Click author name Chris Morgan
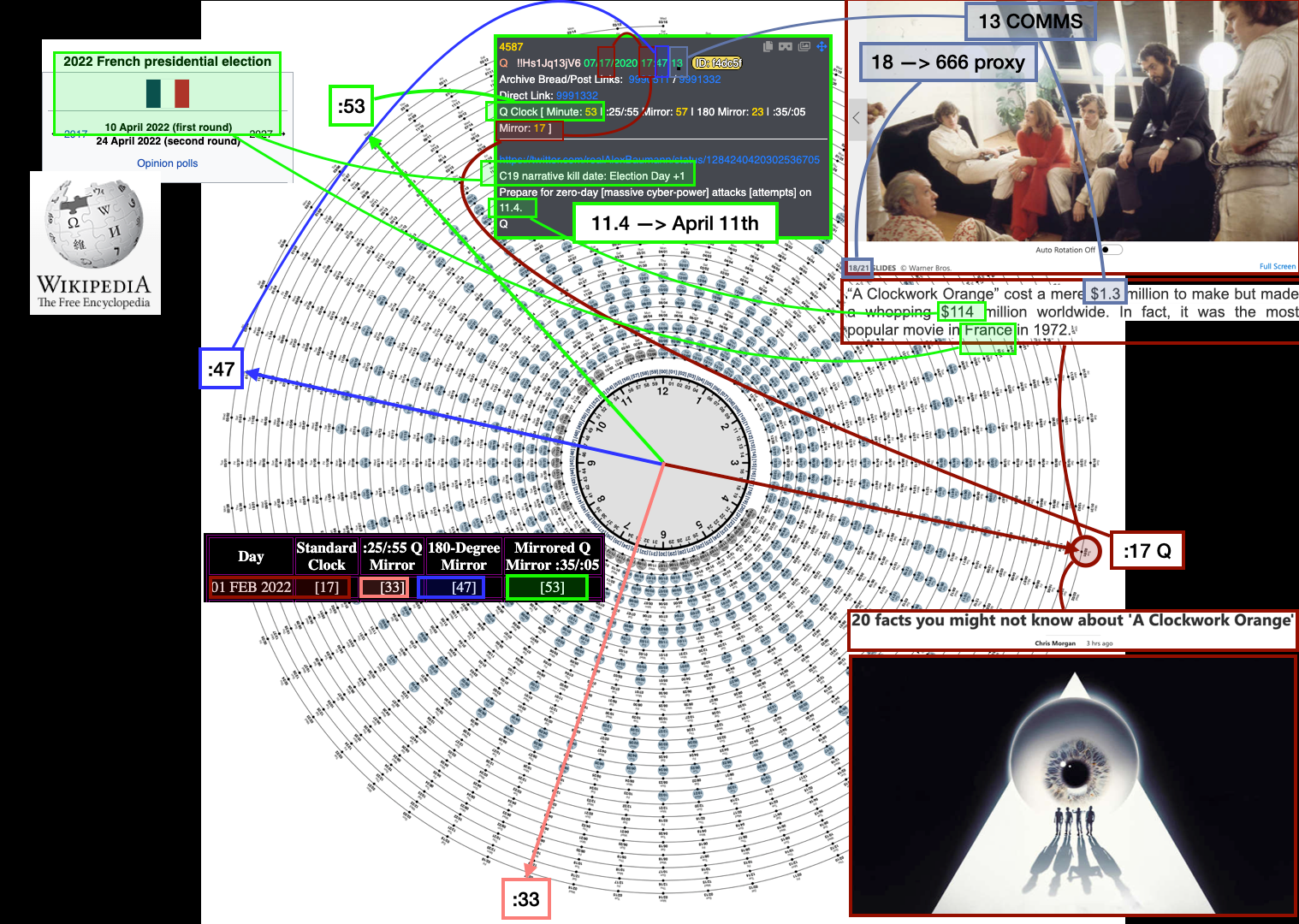The width and height of the screenshot is (1299, 924). 1054,643
